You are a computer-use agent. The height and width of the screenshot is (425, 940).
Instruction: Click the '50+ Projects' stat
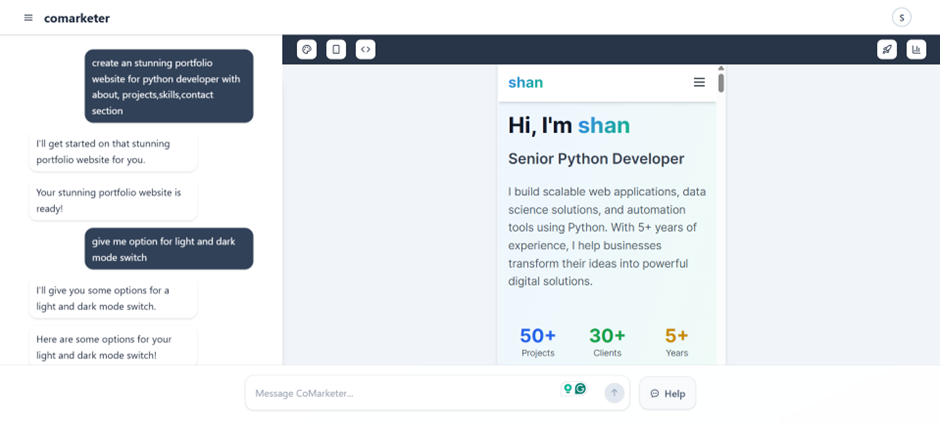[x=537, y=341]
